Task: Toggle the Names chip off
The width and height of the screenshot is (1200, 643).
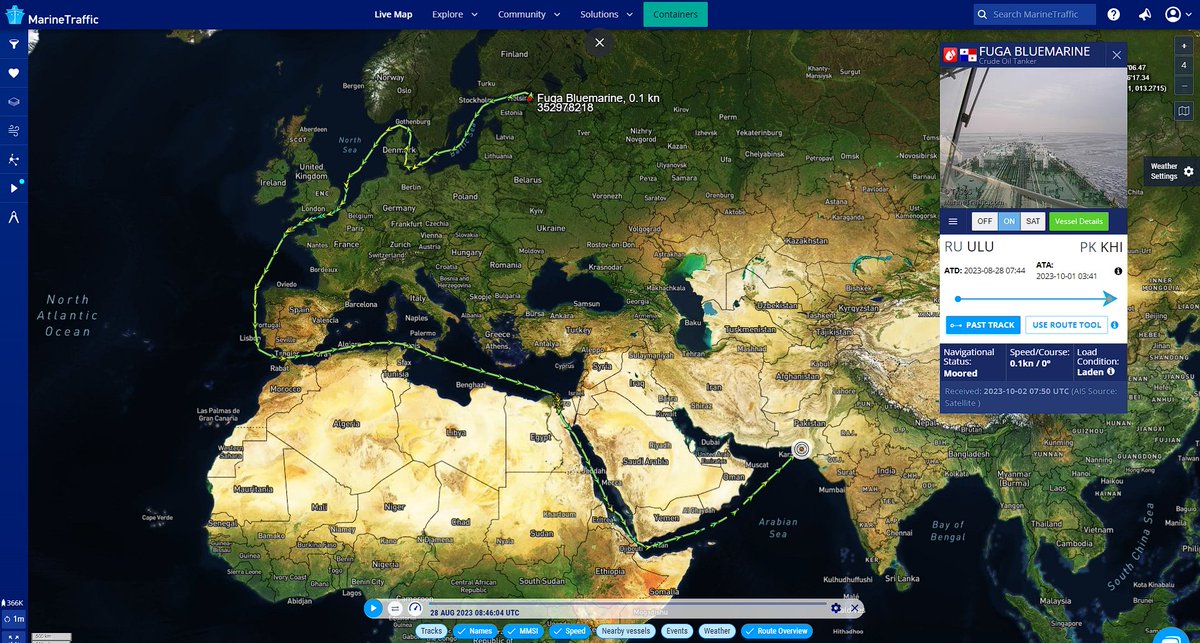Action: tap(475, 631)
